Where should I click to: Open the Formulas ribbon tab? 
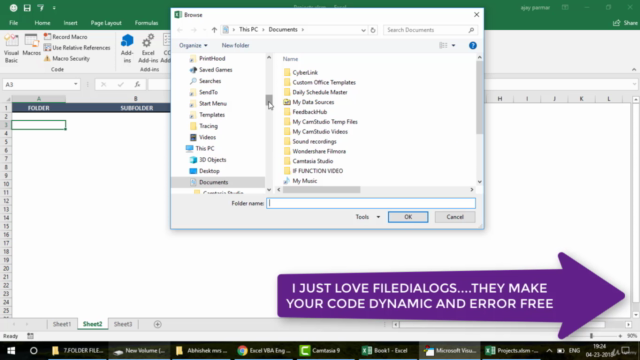click(146, 23)
